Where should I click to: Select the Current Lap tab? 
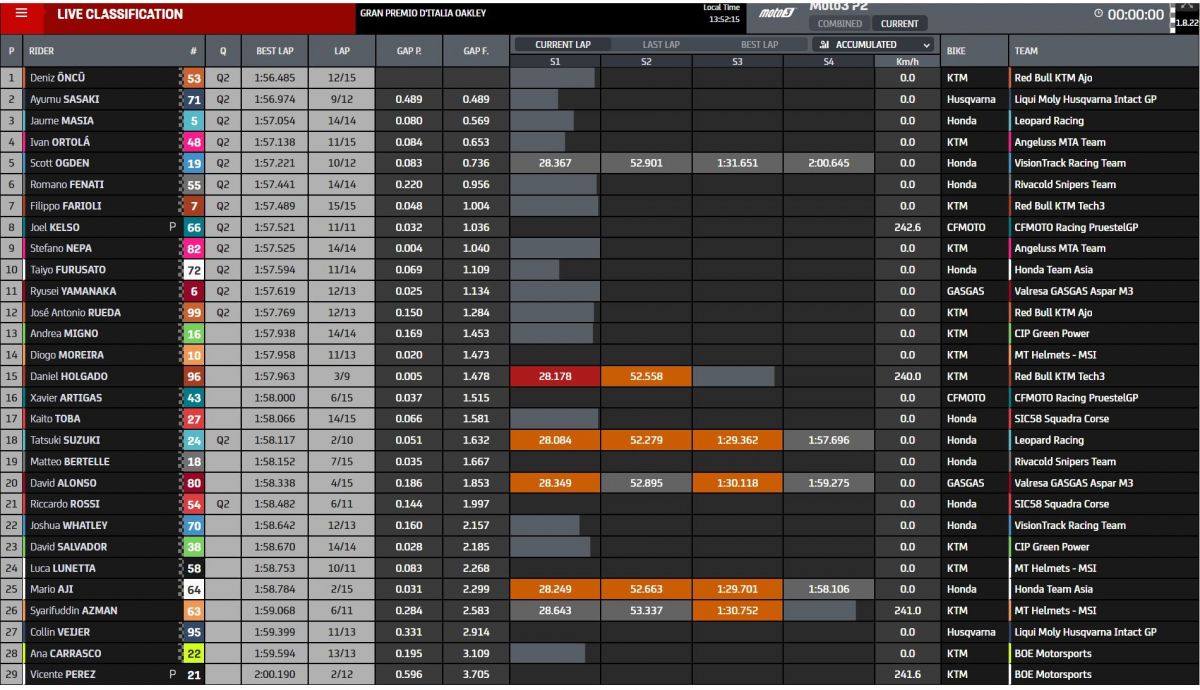click(562, 45)
